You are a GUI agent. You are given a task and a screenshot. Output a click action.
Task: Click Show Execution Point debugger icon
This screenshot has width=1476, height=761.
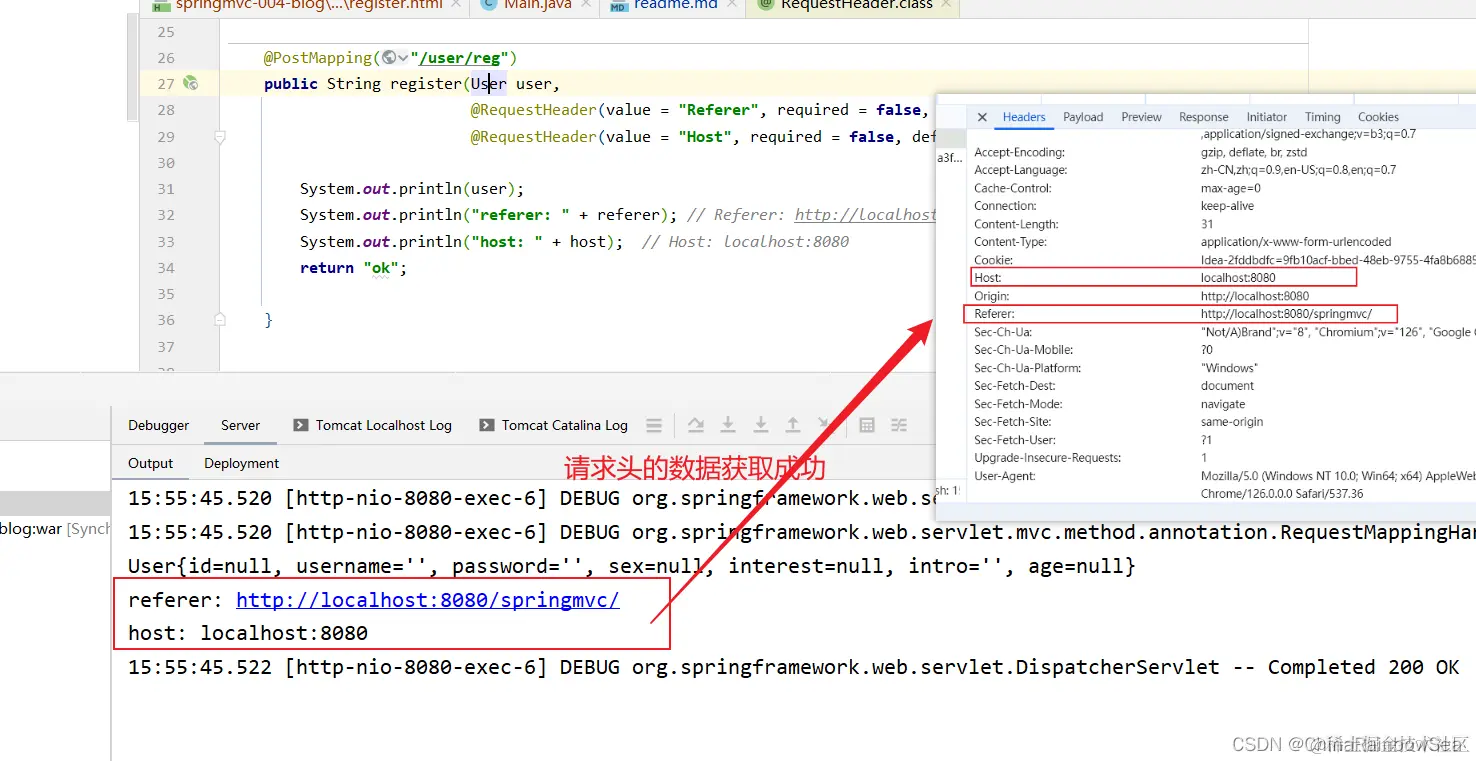click(x=696, y=425)
